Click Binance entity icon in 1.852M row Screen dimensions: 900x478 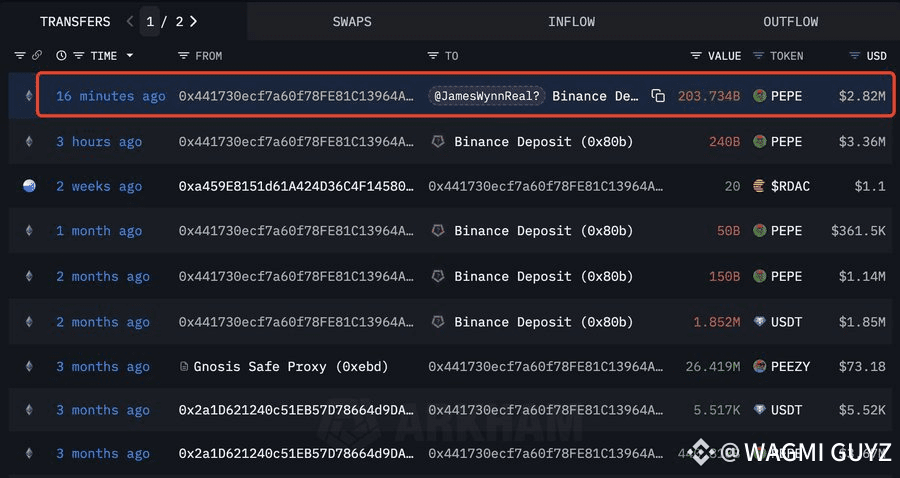[x=438, y=322]
